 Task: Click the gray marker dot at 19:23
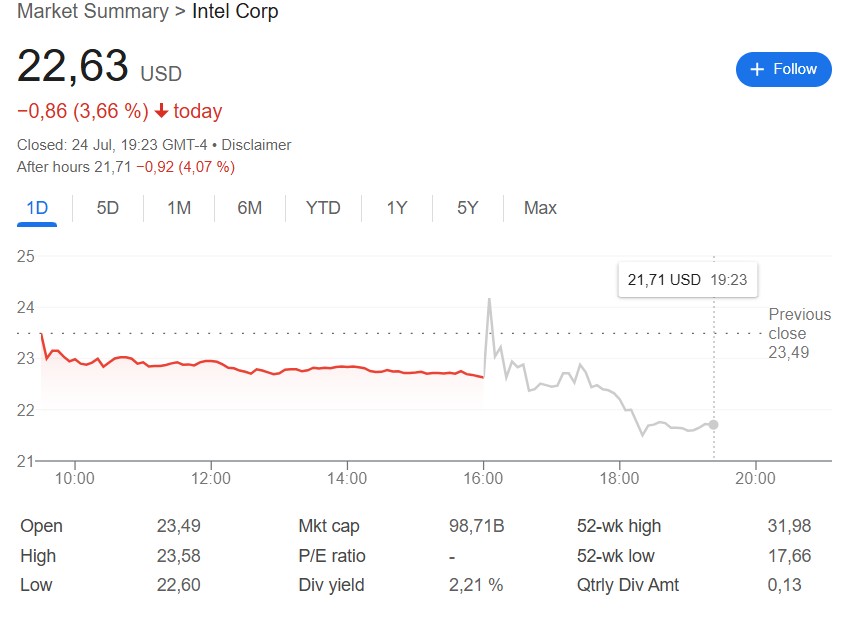click(x=713, y=424)
